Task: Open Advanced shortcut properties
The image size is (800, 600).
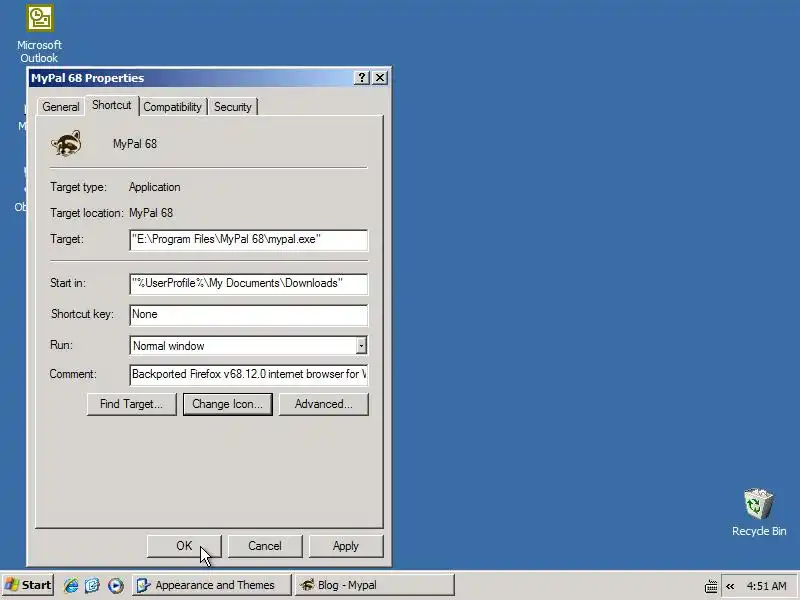Action: 323,404
